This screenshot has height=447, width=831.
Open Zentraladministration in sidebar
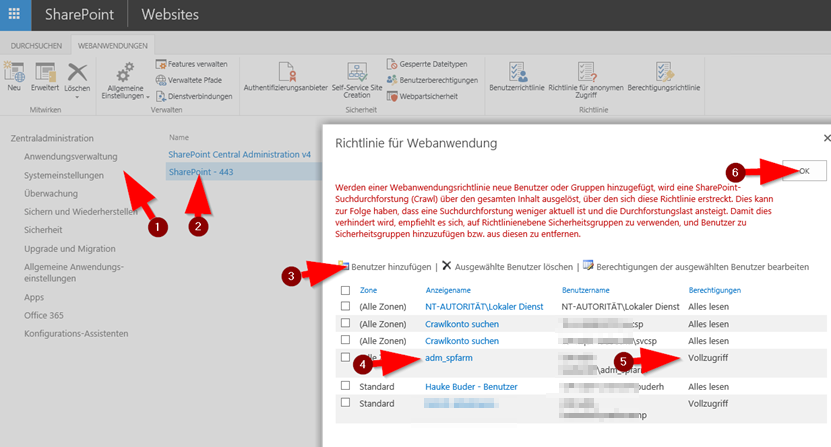52,138
